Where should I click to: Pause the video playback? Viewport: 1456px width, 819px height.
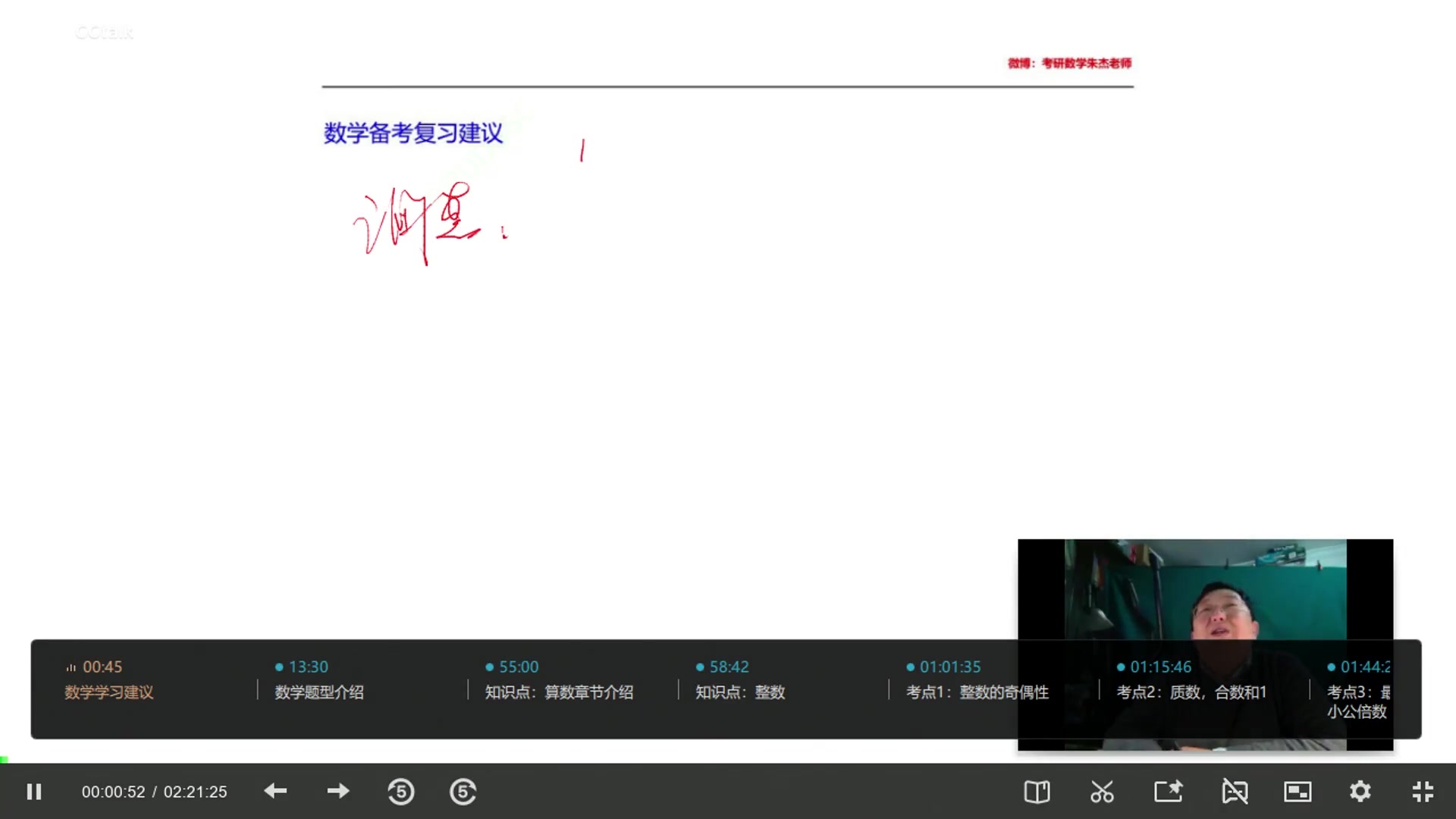(33, 791)
